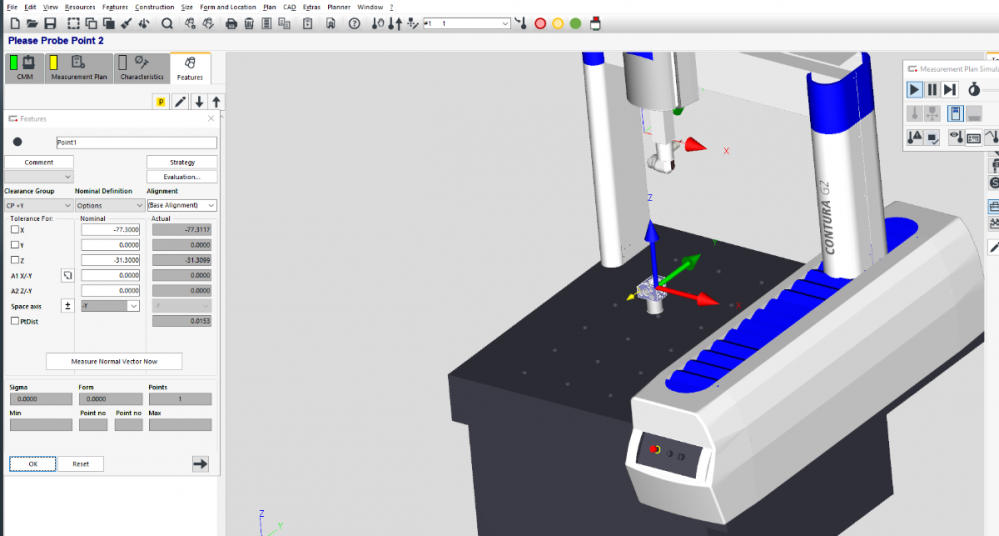999x536 pixels.
Task: Open the Clearance Group CP +Y dropdown
Action: (x=38, y=205)
